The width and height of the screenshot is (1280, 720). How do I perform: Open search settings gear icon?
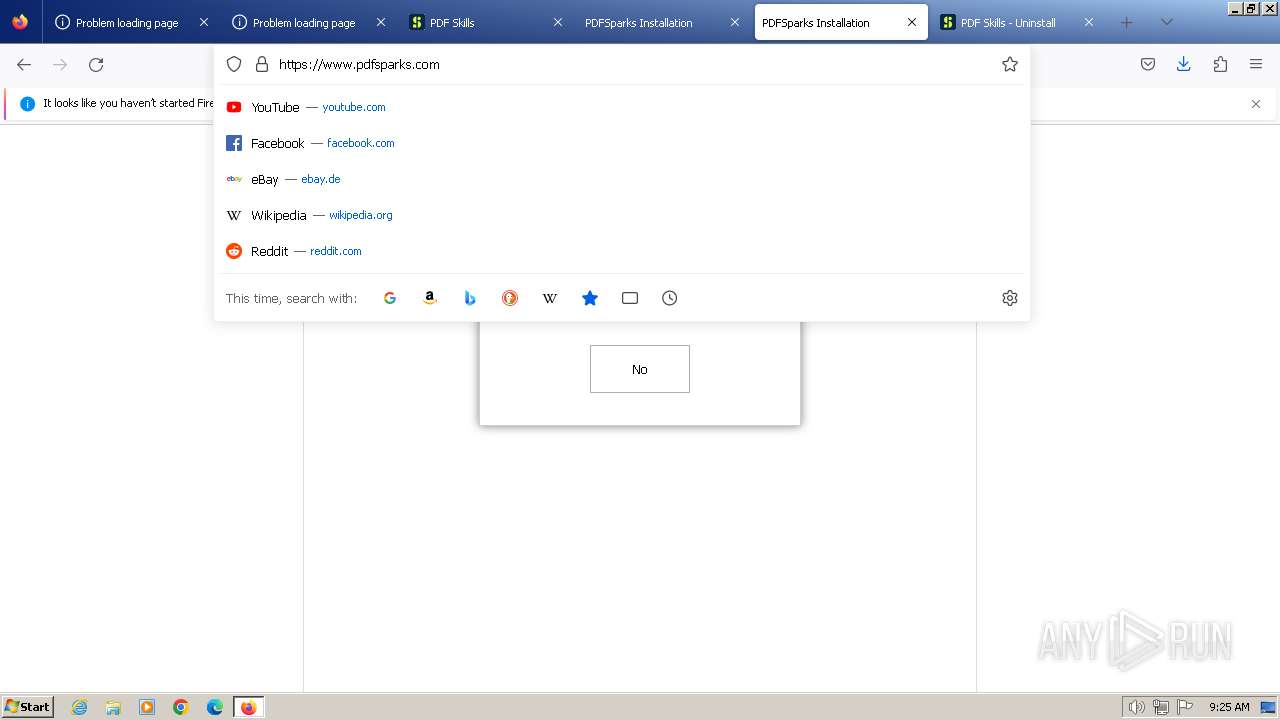[x=1010, y=298]
